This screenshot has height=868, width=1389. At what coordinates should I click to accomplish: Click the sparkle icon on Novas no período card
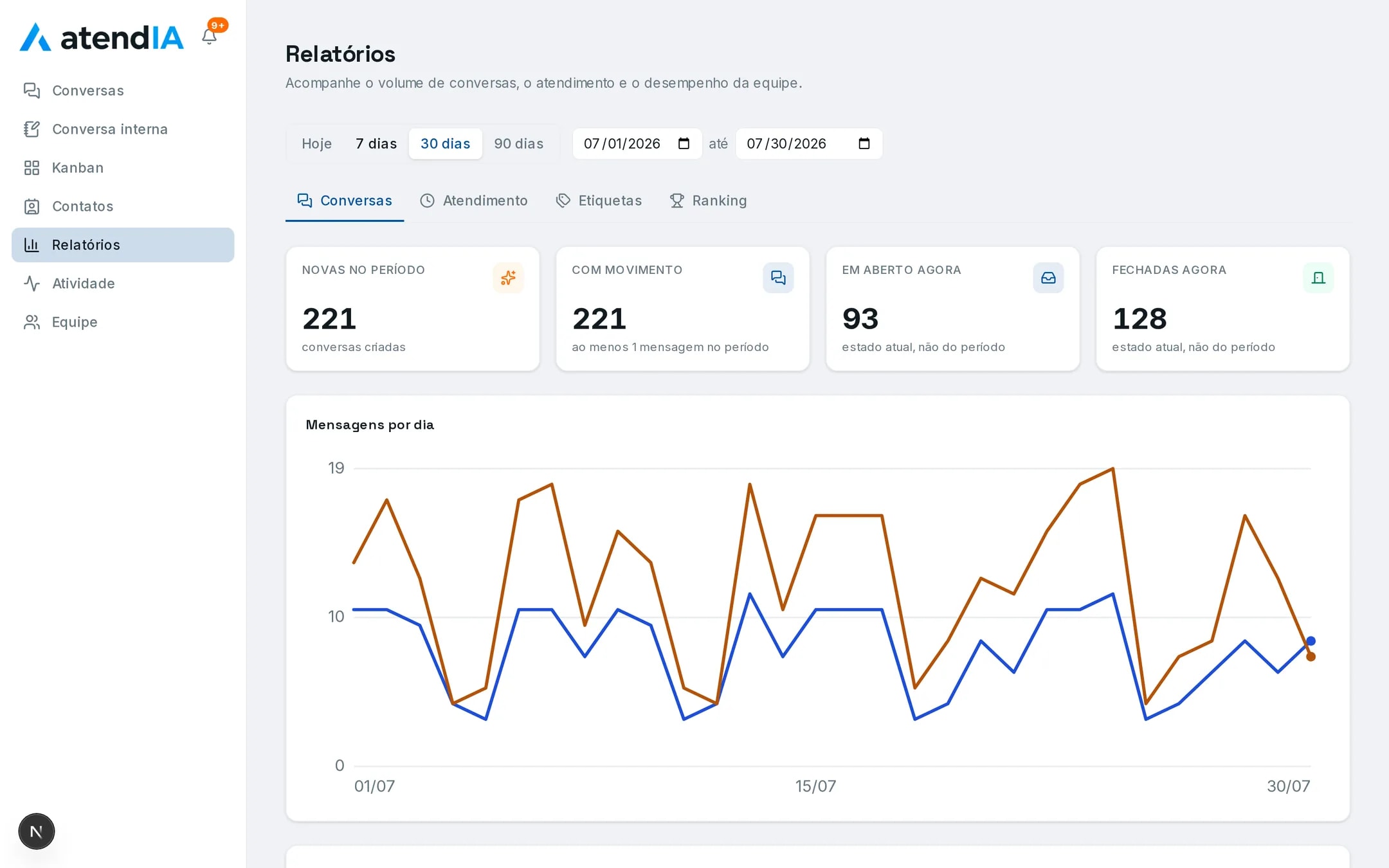508,278
